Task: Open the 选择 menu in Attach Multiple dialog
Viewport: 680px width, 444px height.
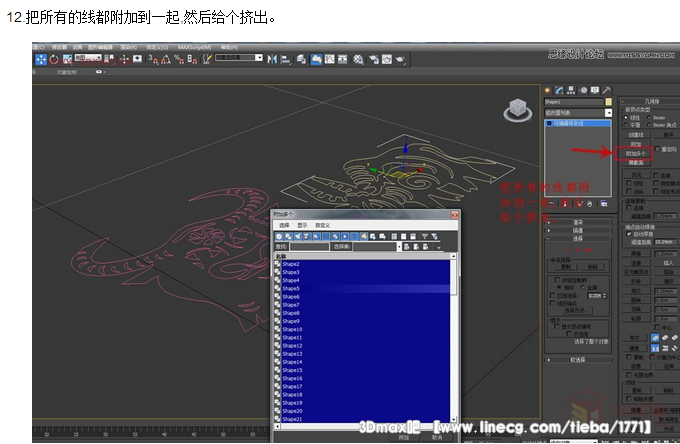Action: coord(284,225)
